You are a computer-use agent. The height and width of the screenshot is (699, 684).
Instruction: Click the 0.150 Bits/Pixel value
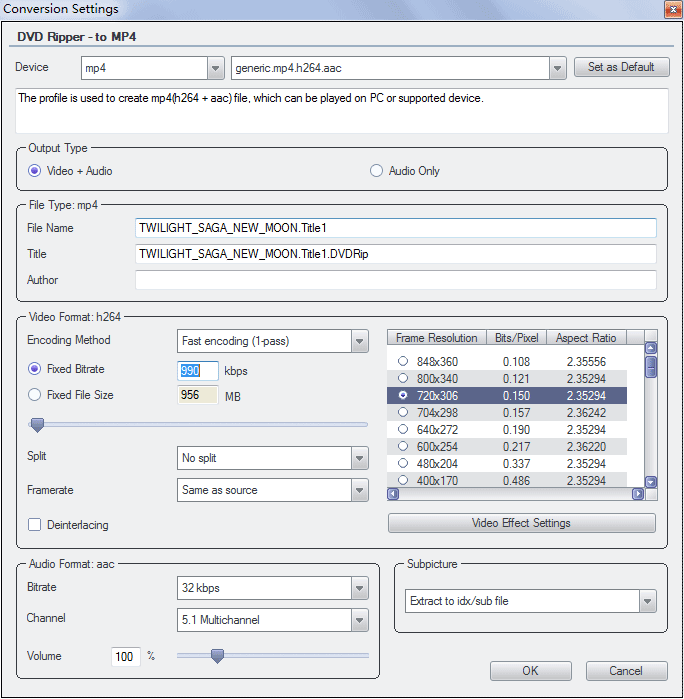click(516, 396)
